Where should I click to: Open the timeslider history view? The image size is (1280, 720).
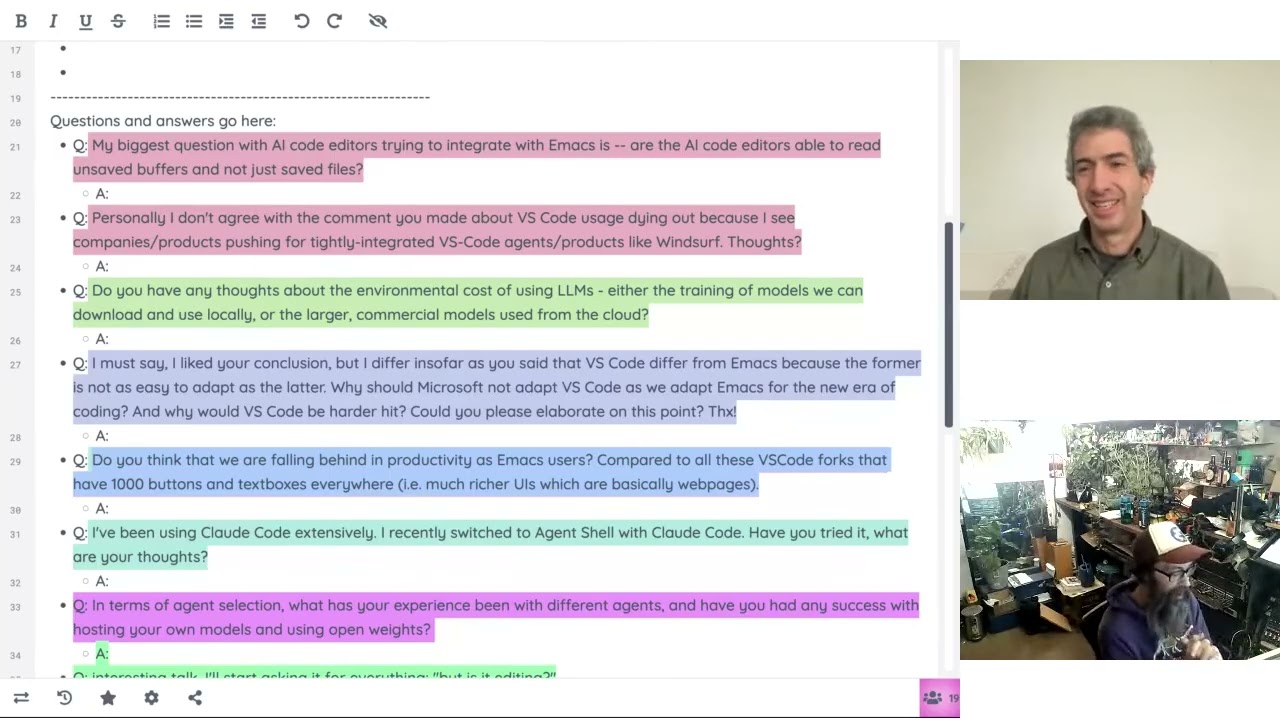tap(64, 698)
